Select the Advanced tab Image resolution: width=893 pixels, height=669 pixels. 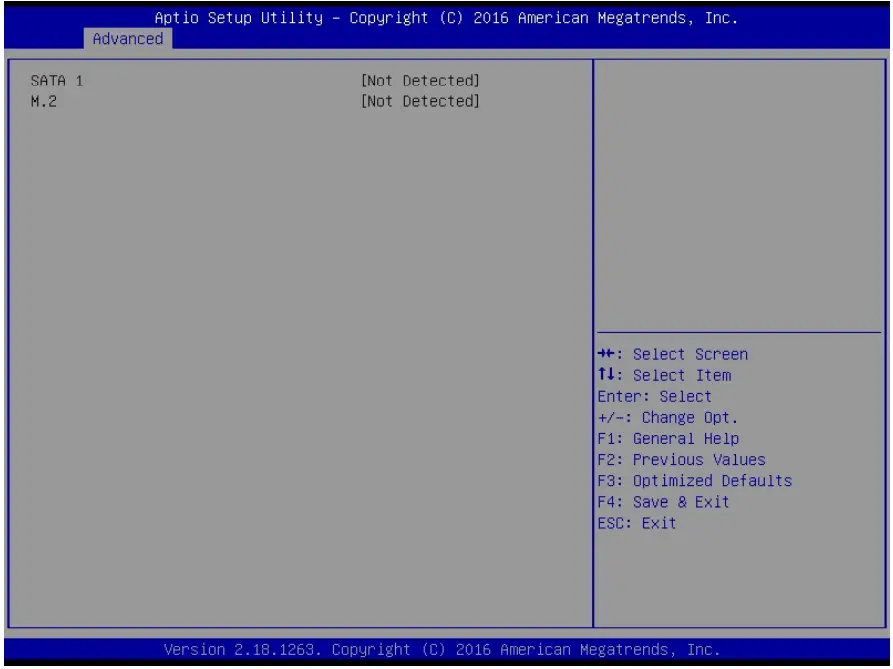point(128,39)
